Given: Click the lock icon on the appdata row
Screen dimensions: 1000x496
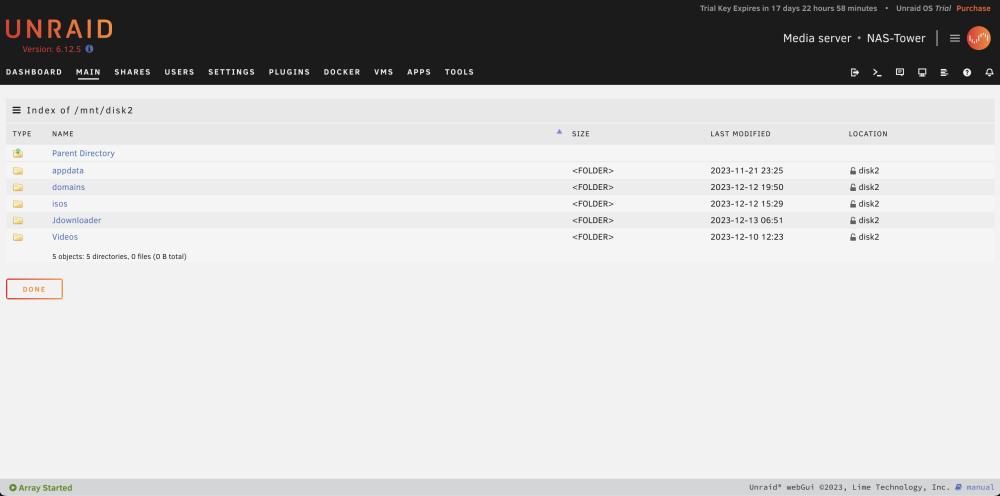Looking at the screenshot, I should pos(853,171).
